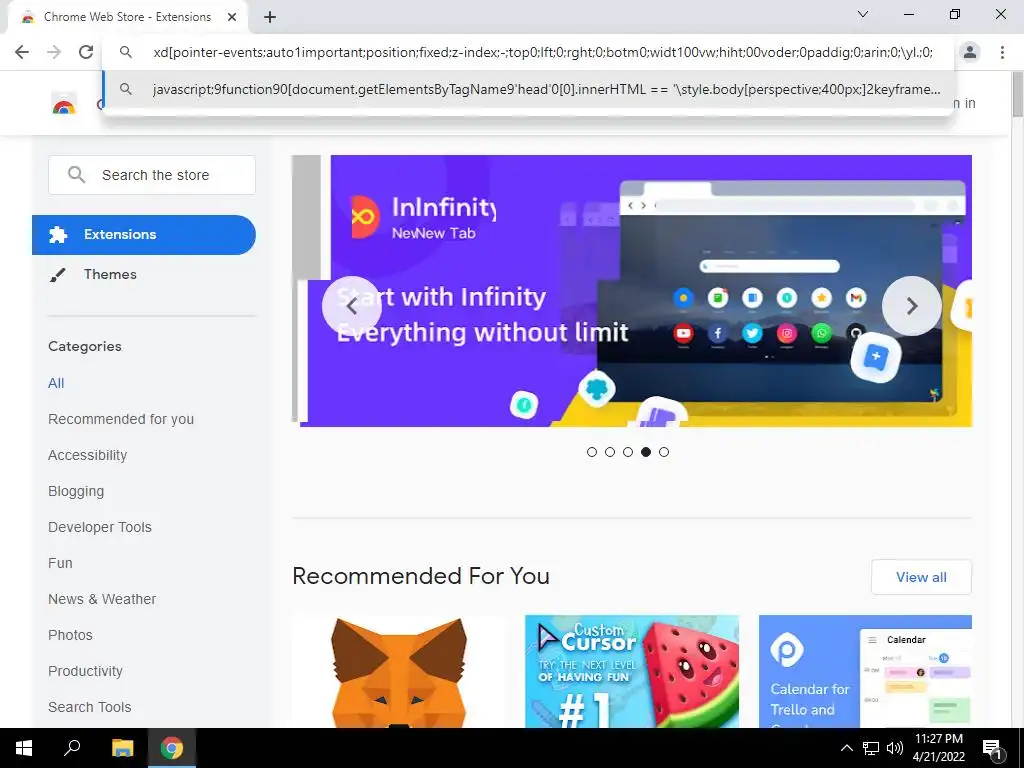
Task: Click the magnifier icon in store search
Action: pyautogui.click(x=76, y=174)
